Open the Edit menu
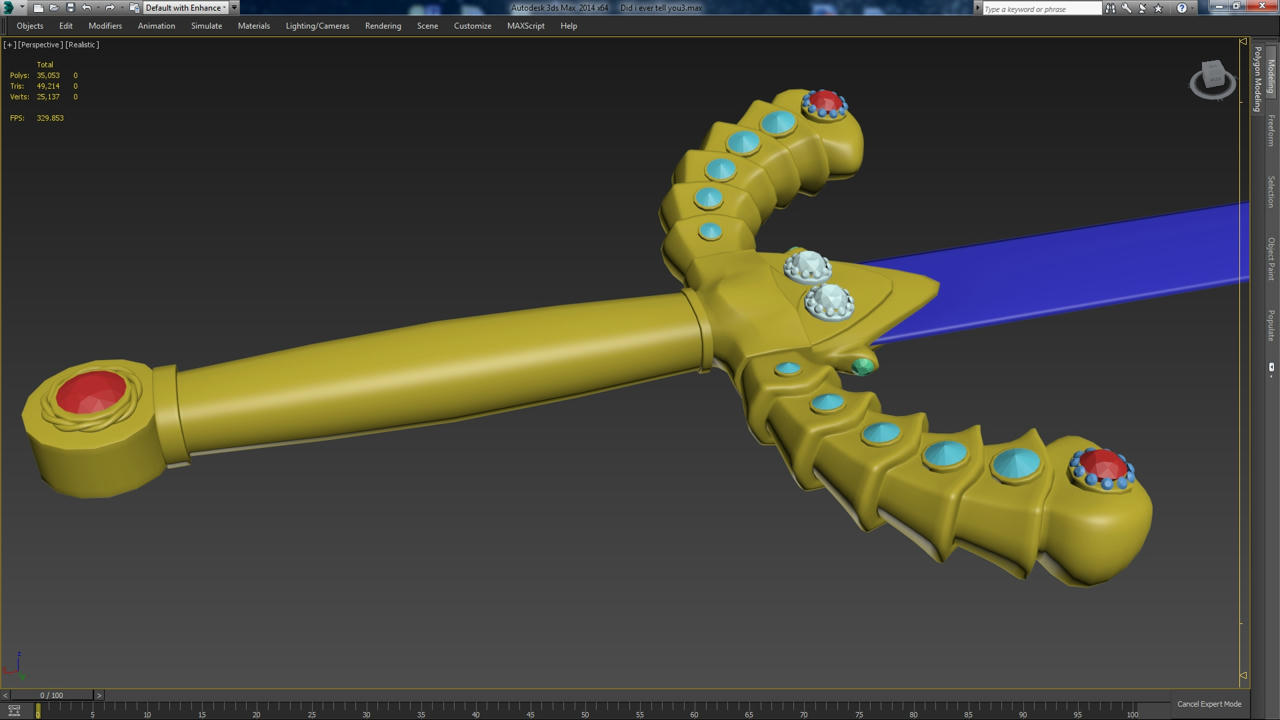Viewport: 1280px width, 720px height. coord(66,26)
